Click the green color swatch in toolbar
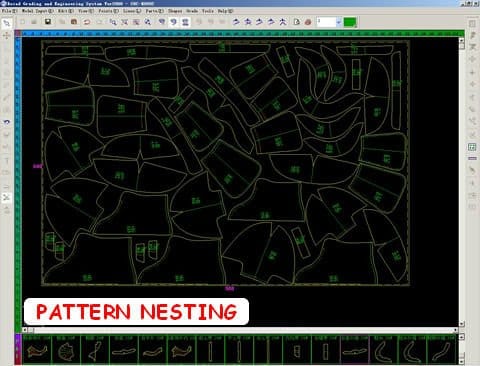The image size is (480, 366). [x=350, y=22]
